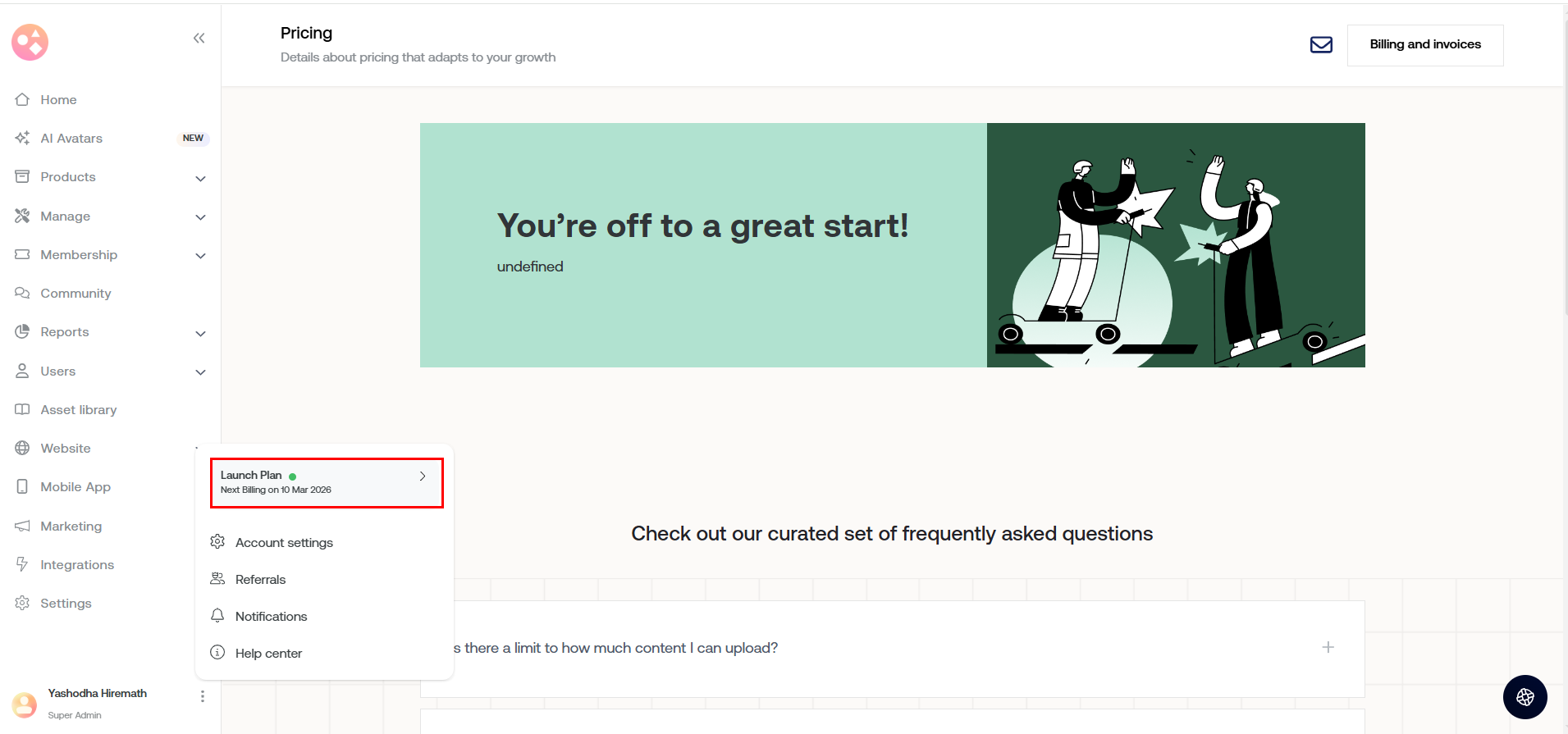Open the user three-dot menu
Image resolution: width=1568 pixels, height=734 pixels.
coord(202,696)
